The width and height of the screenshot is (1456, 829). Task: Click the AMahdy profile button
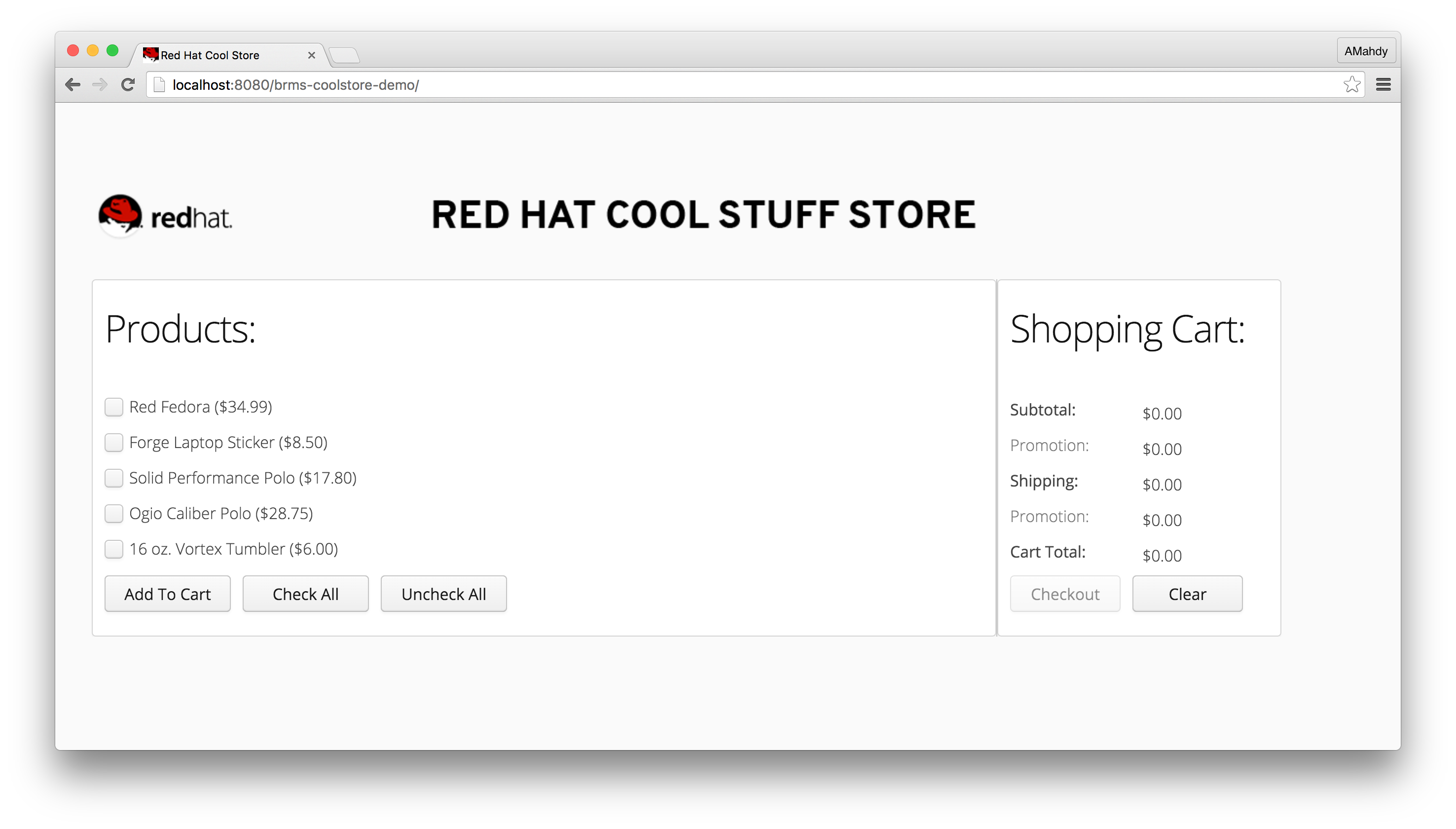(x=1366, y=51)
